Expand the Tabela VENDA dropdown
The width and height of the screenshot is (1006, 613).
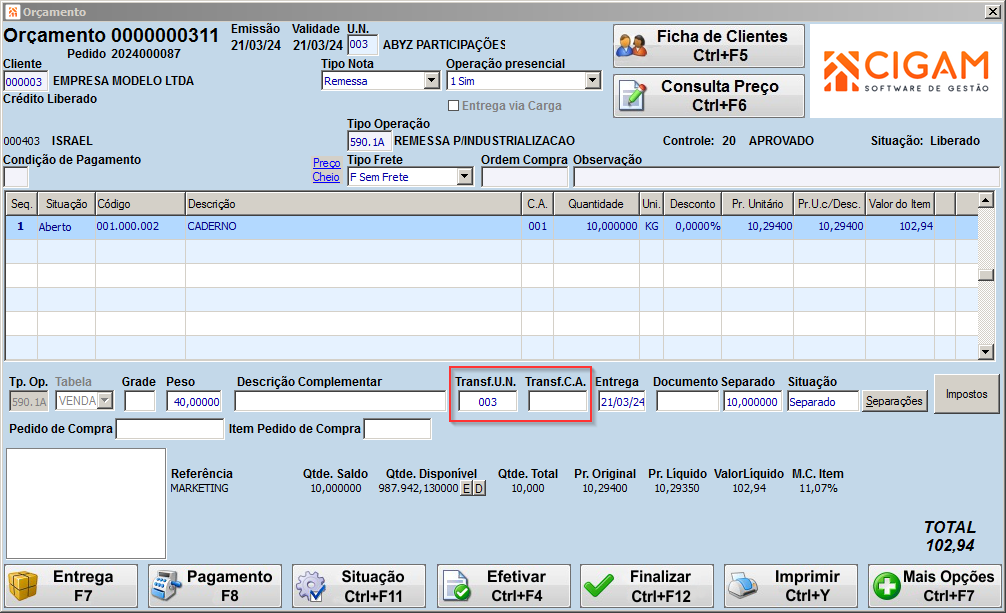click(105, 401)
